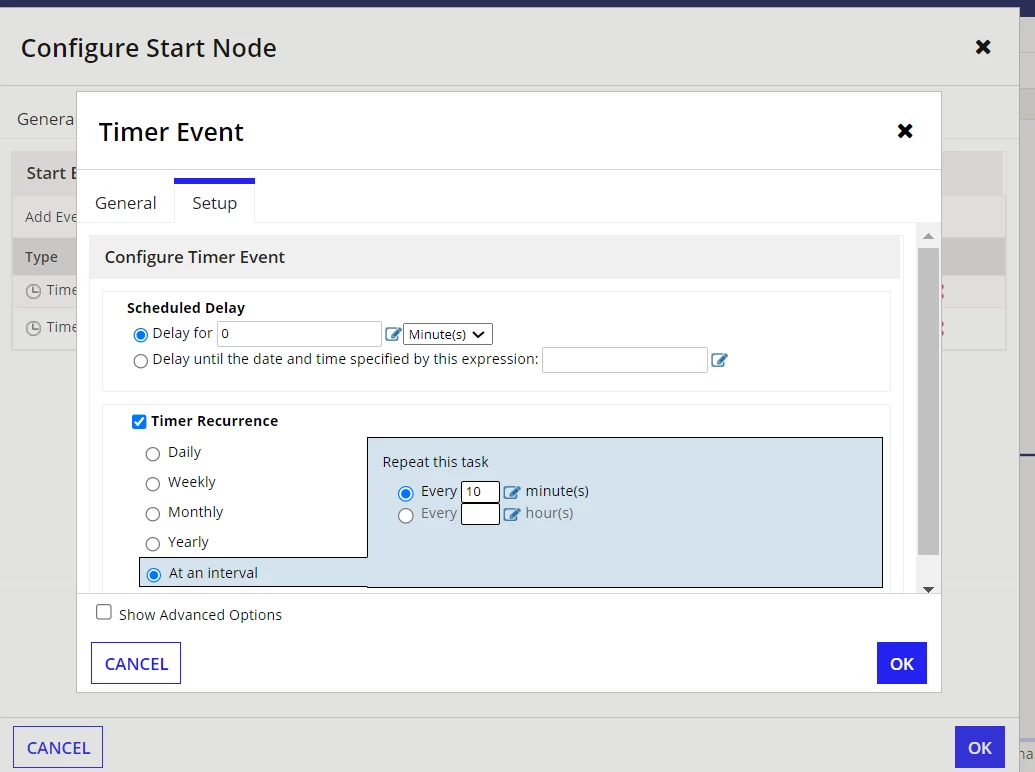
Task: Switch to the Setup tab
Action: pyautogui.click(x=215, y=203)
